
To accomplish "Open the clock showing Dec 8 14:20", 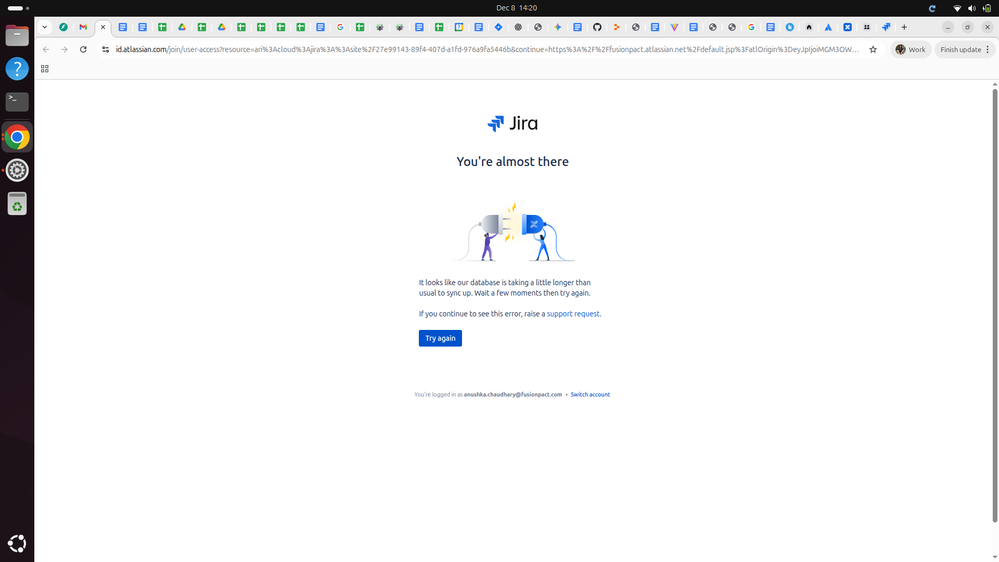I will (x=516, y=8).
